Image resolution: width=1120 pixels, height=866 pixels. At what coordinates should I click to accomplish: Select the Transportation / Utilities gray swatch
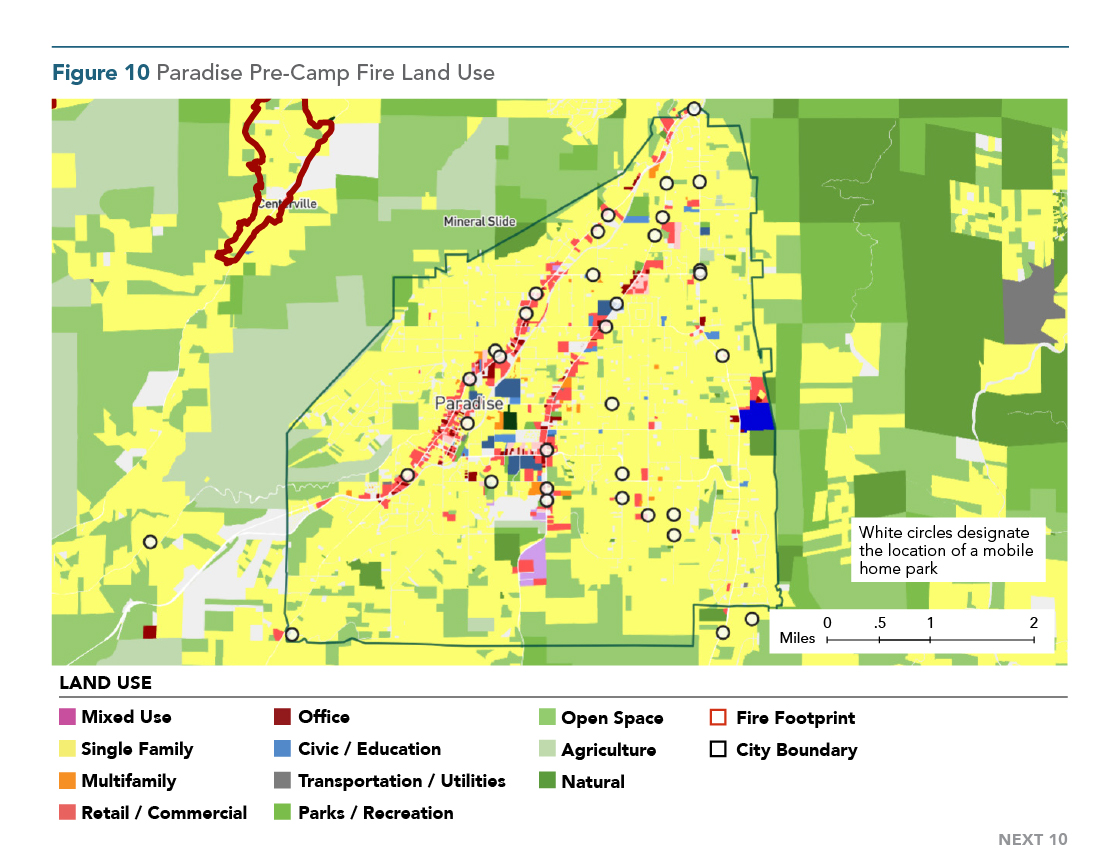pyautogui.click(x=282, y=780)
